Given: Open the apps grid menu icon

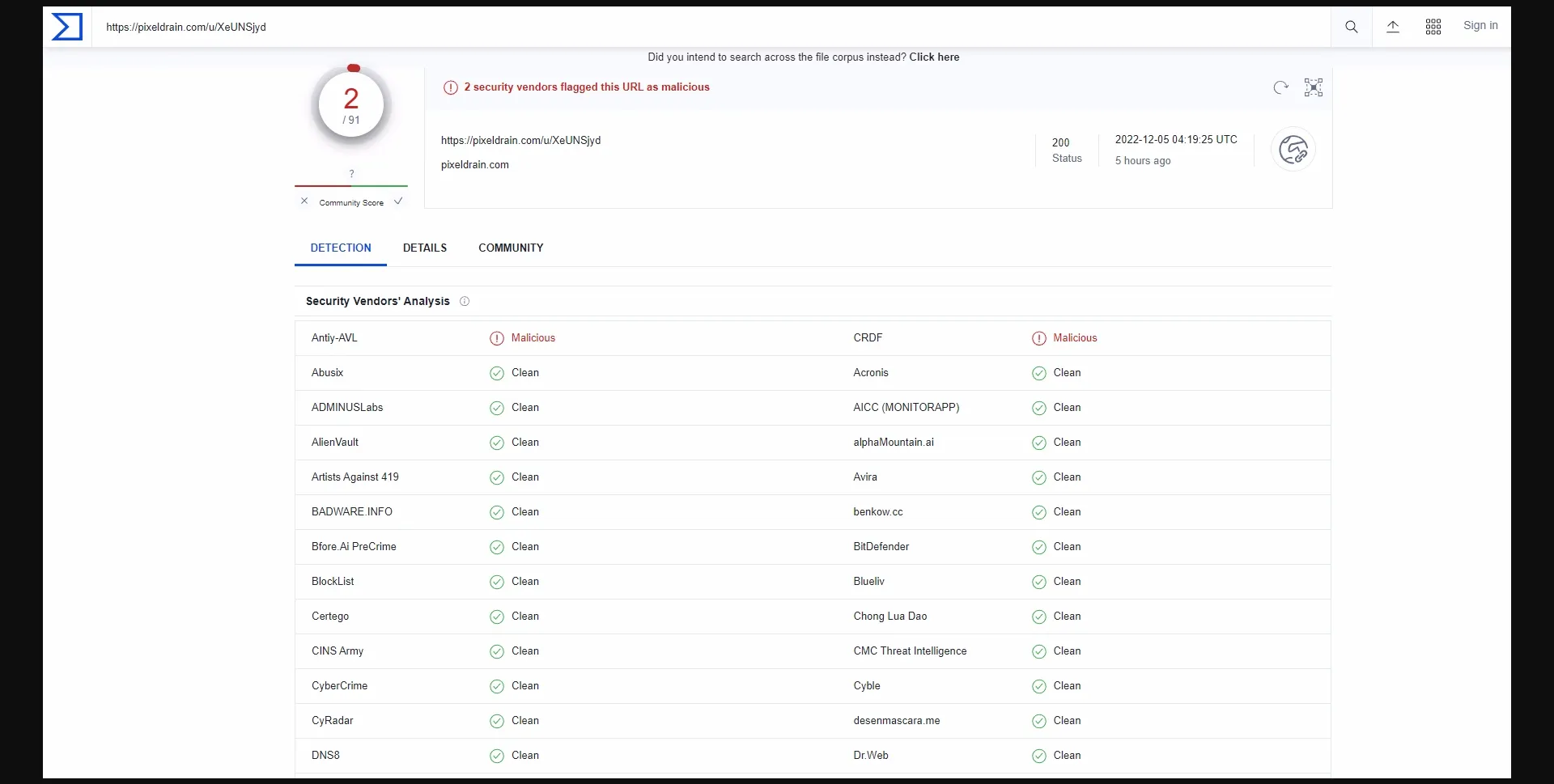Looking at the screenshot, I should coord(1433,27).
